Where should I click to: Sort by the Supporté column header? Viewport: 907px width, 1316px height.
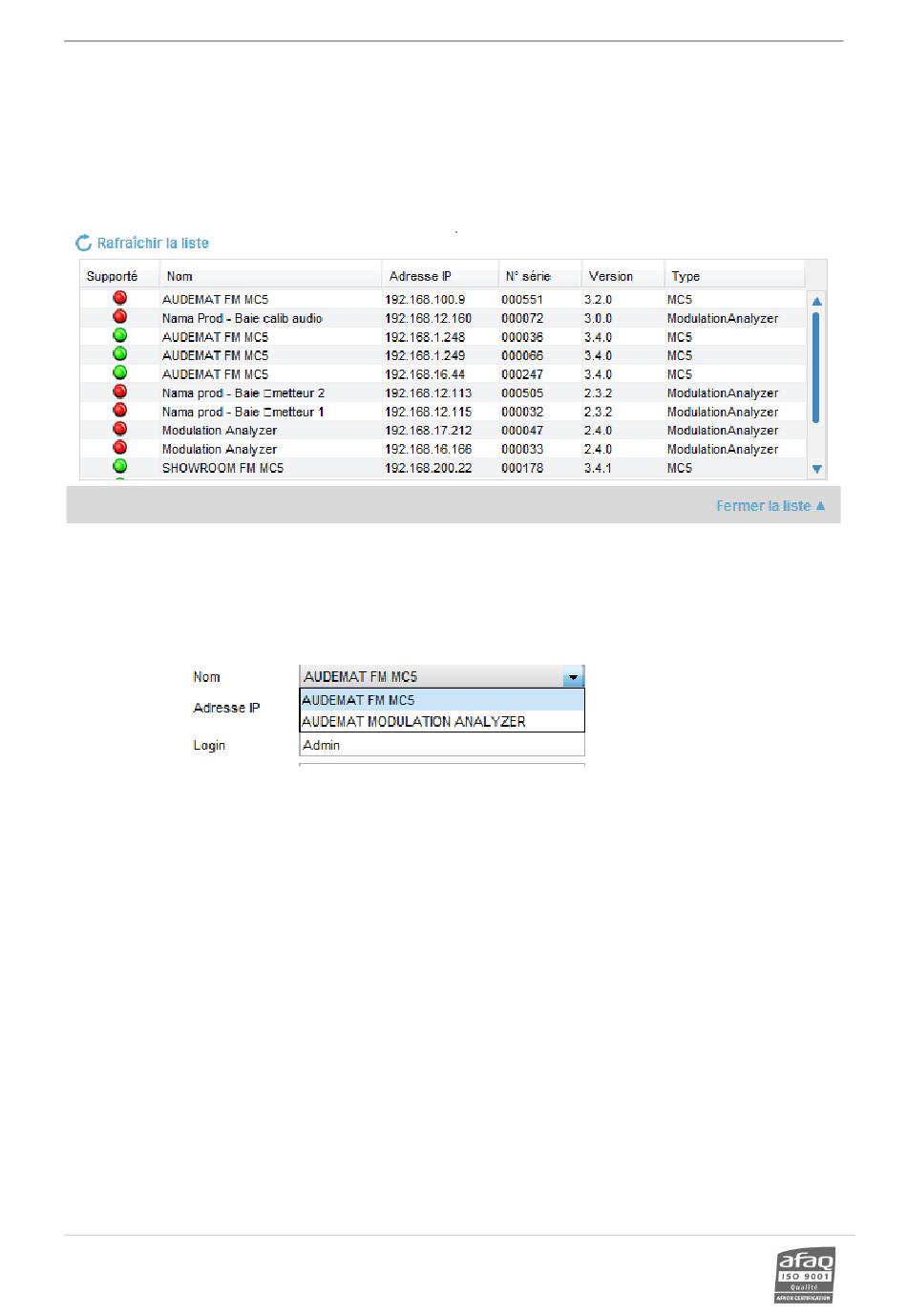[x=119, y=276]
